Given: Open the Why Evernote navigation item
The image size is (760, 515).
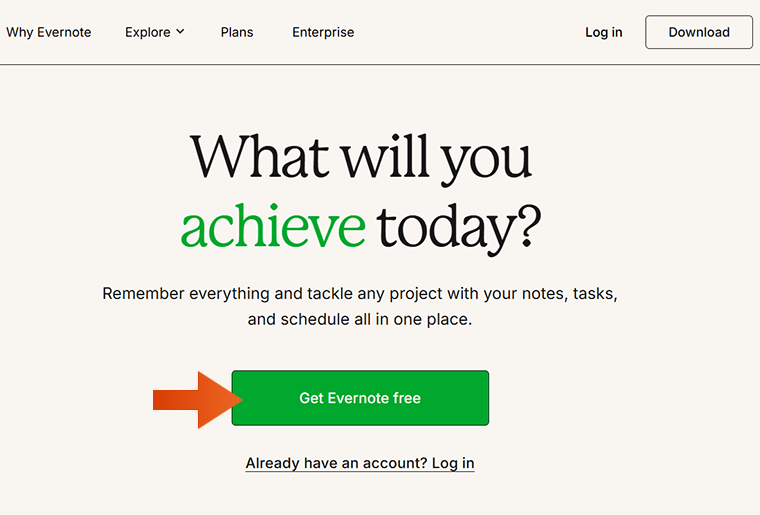Looking at the screenshot, I should click(48, 32).
